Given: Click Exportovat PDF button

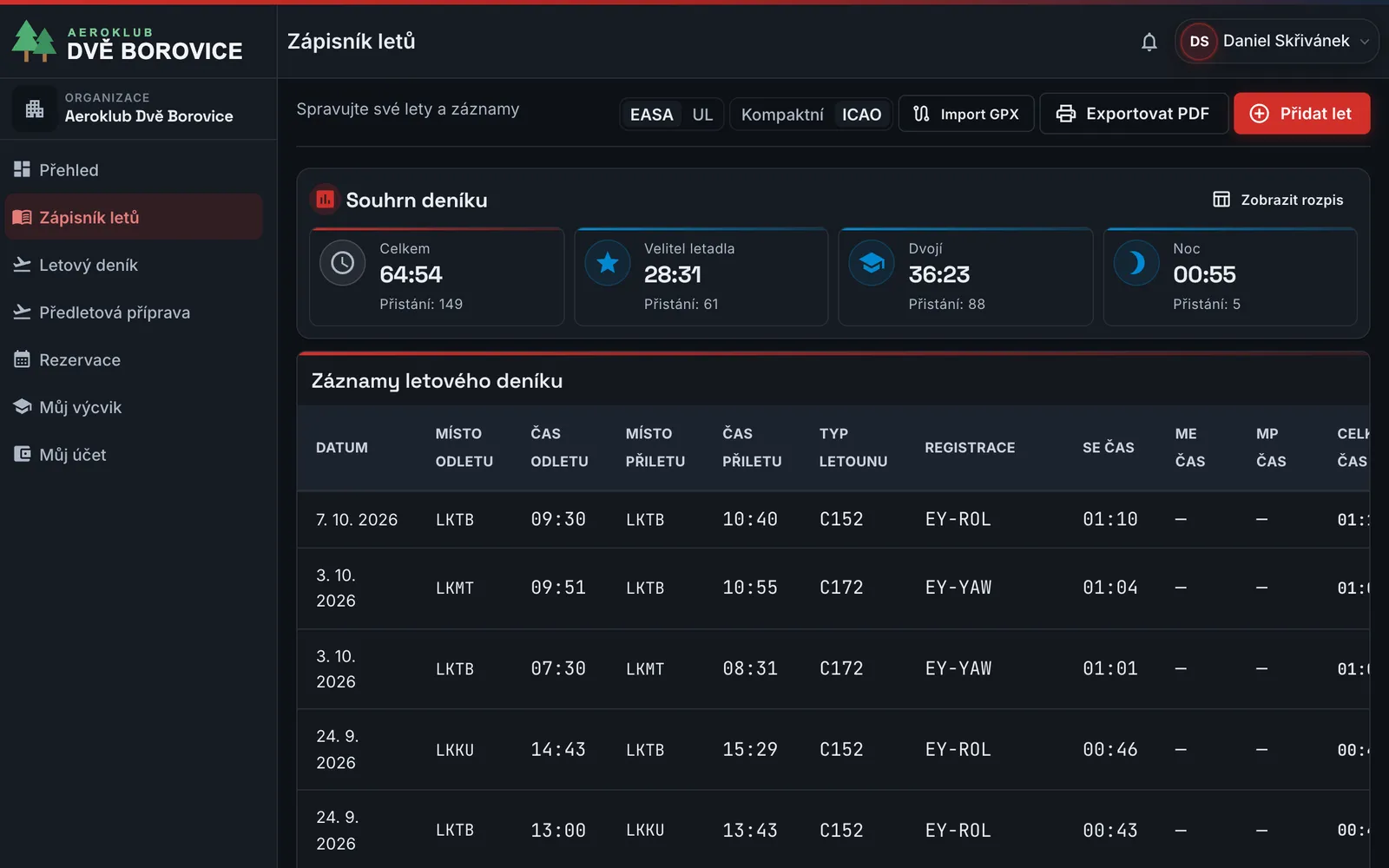Looking at the screenshot, I should [x=1133, y=114].
